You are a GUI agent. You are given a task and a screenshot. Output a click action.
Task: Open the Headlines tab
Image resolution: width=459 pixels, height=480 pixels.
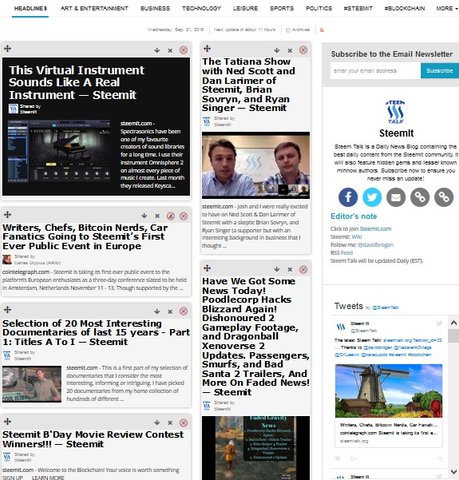click(30, 8)
